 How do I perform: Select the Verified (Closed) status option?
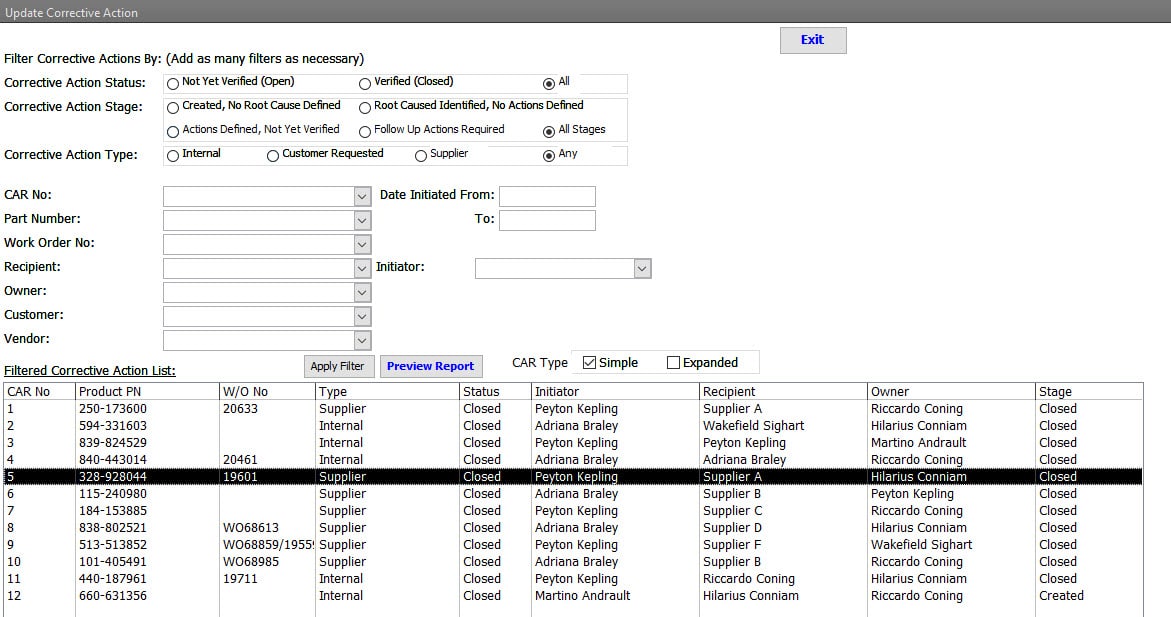point(364,84)
